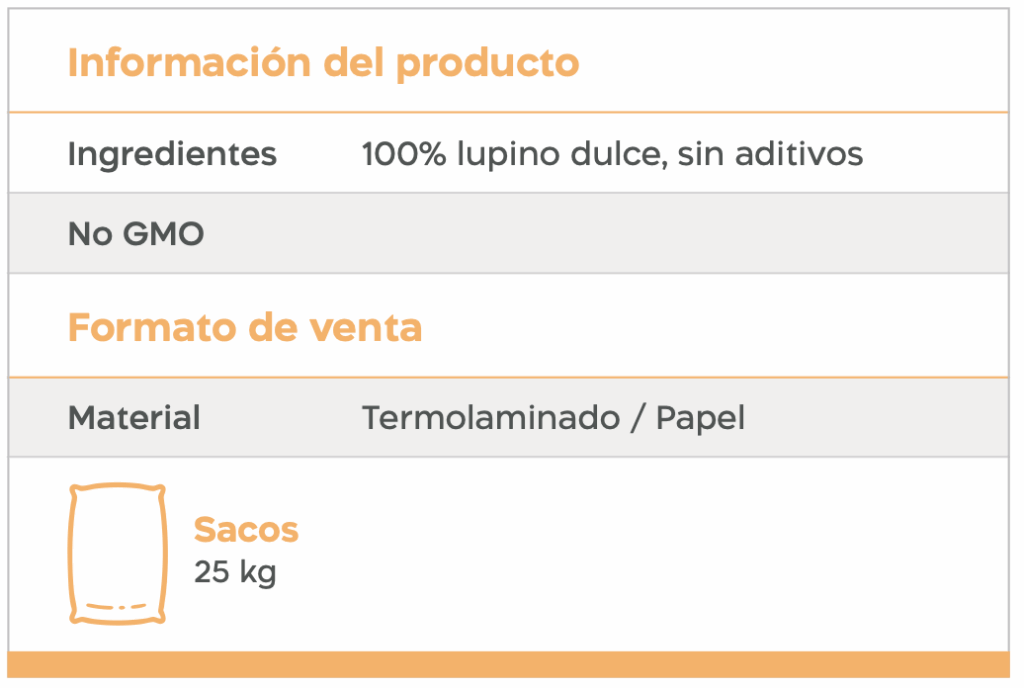Click the "25 kg" weight text
This screenshot has width=1024, height=688.
[x=235, y=572]
